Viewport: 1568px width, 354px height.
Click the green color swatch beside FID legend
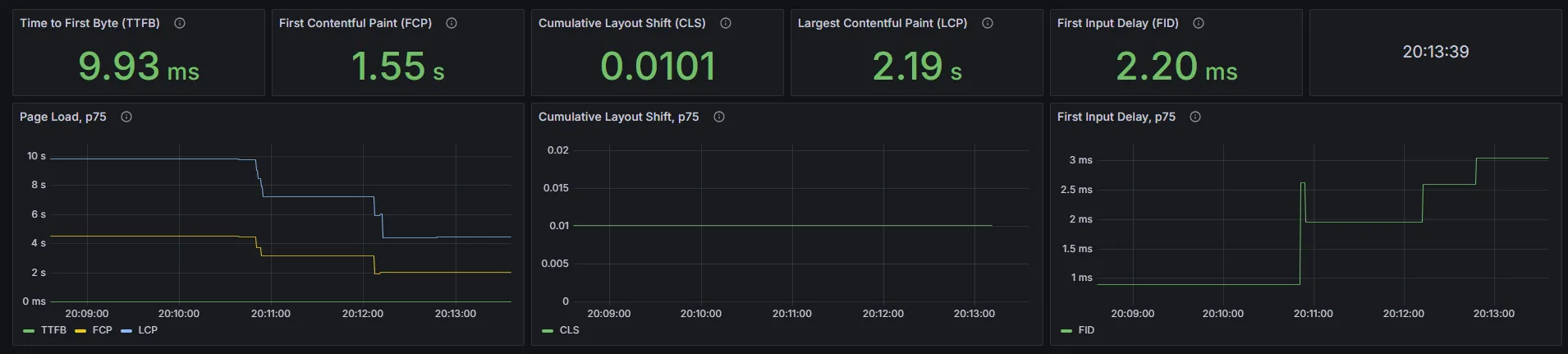point(1066,331)
